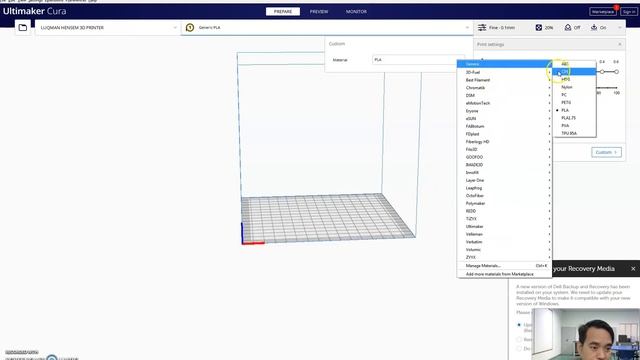Image resolution: width=640 pixels, height=360 pixels.
Task: Select PVA generic material
Action: (x=575, y=126)
